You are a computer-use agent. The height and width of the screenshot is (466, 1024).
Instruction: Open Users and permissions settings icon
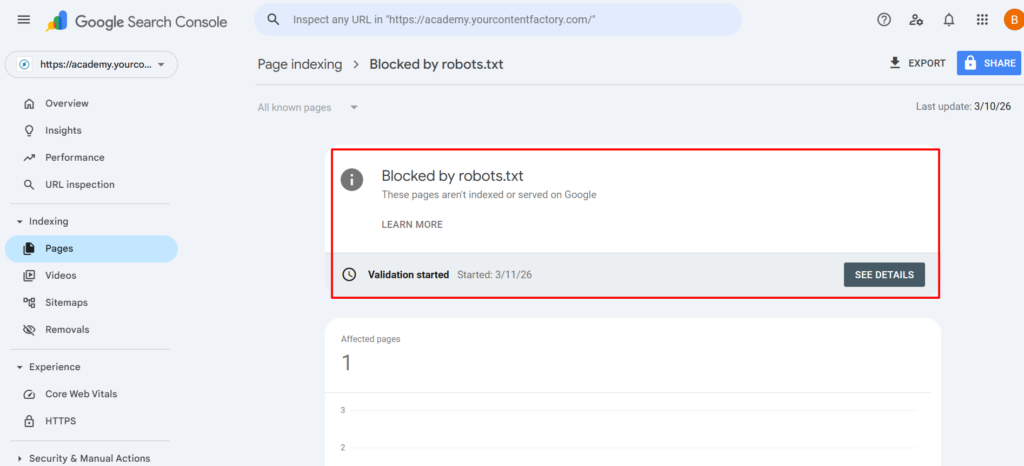(x=916, y=20)
